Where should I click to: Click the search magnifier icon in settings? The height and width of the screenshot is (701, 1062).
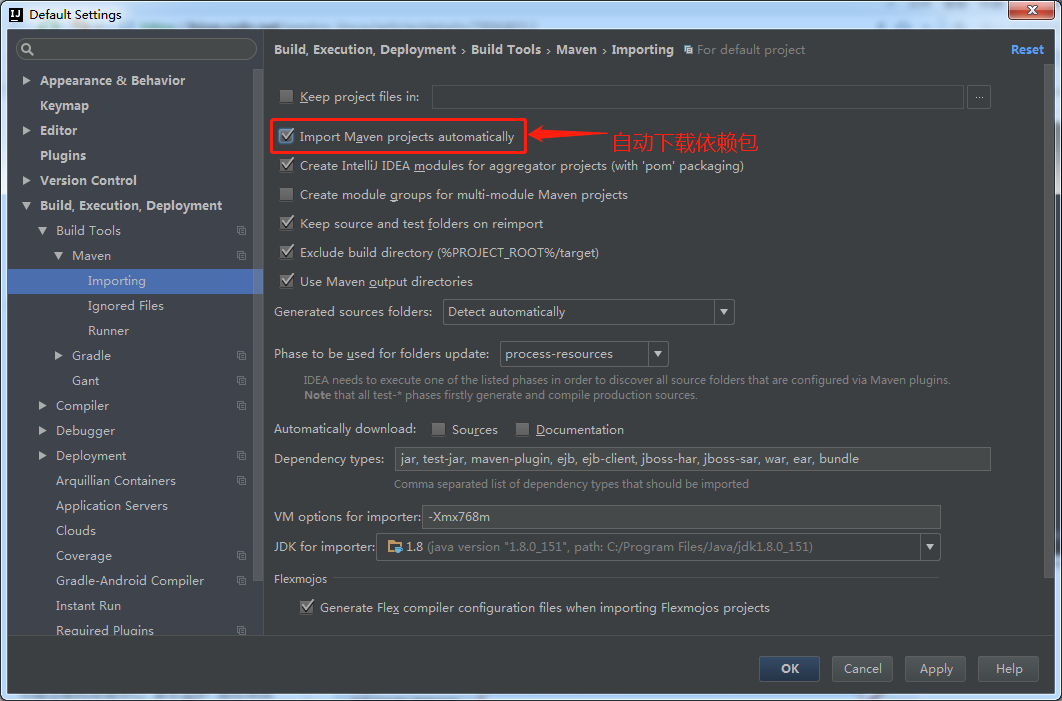[27, 49]
